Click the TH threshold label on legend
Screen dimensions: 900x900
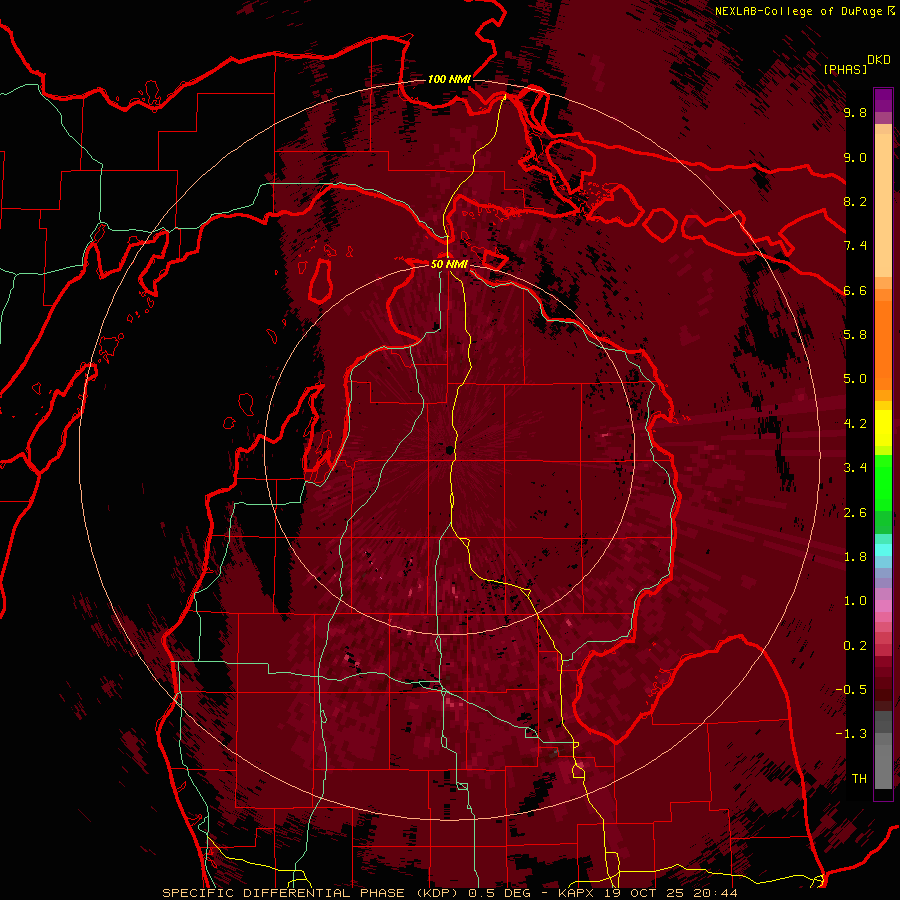[x=859, y=779]
